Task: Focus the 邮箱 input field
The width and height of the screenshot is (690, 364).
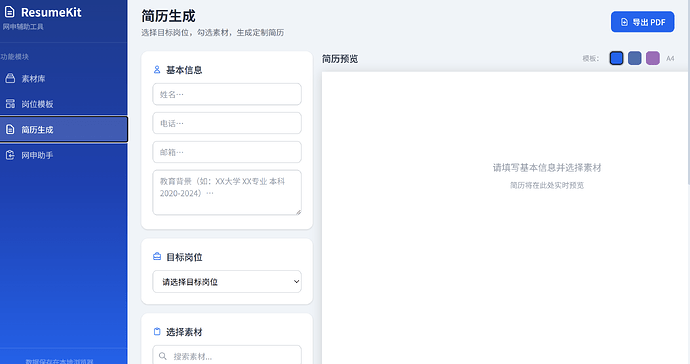Action: (x=227, y=152)
